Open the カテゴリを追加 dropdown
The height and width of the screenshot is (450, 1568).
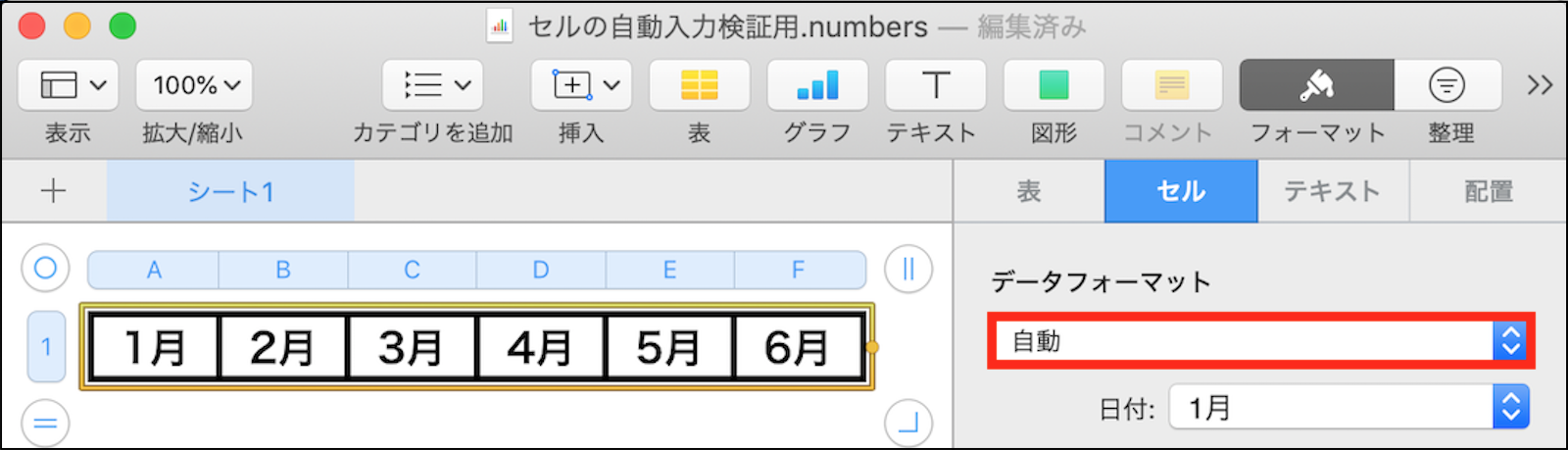click(432, 86)
